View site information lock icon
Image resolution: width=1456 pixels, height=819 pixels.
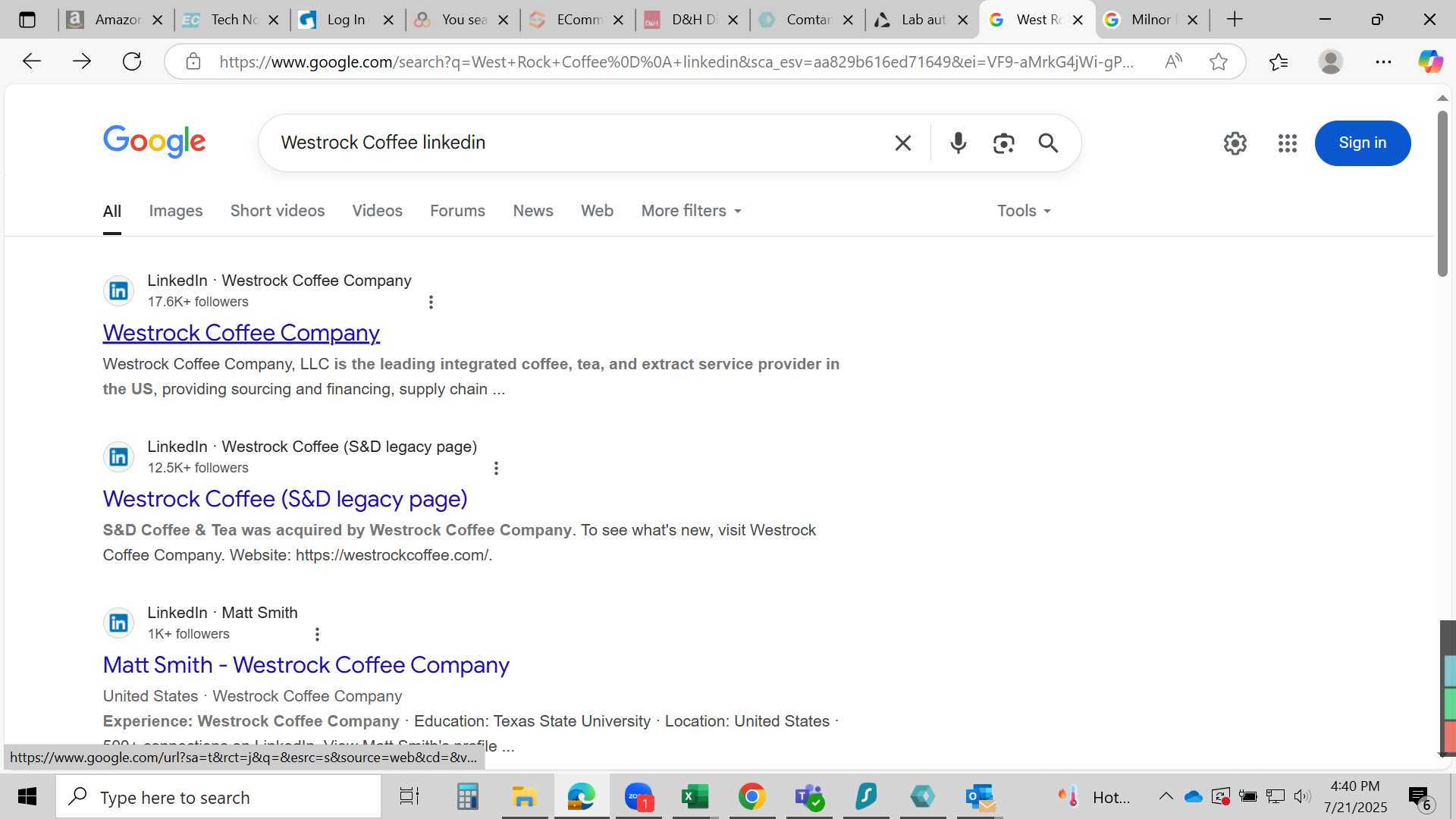(193, 61)
